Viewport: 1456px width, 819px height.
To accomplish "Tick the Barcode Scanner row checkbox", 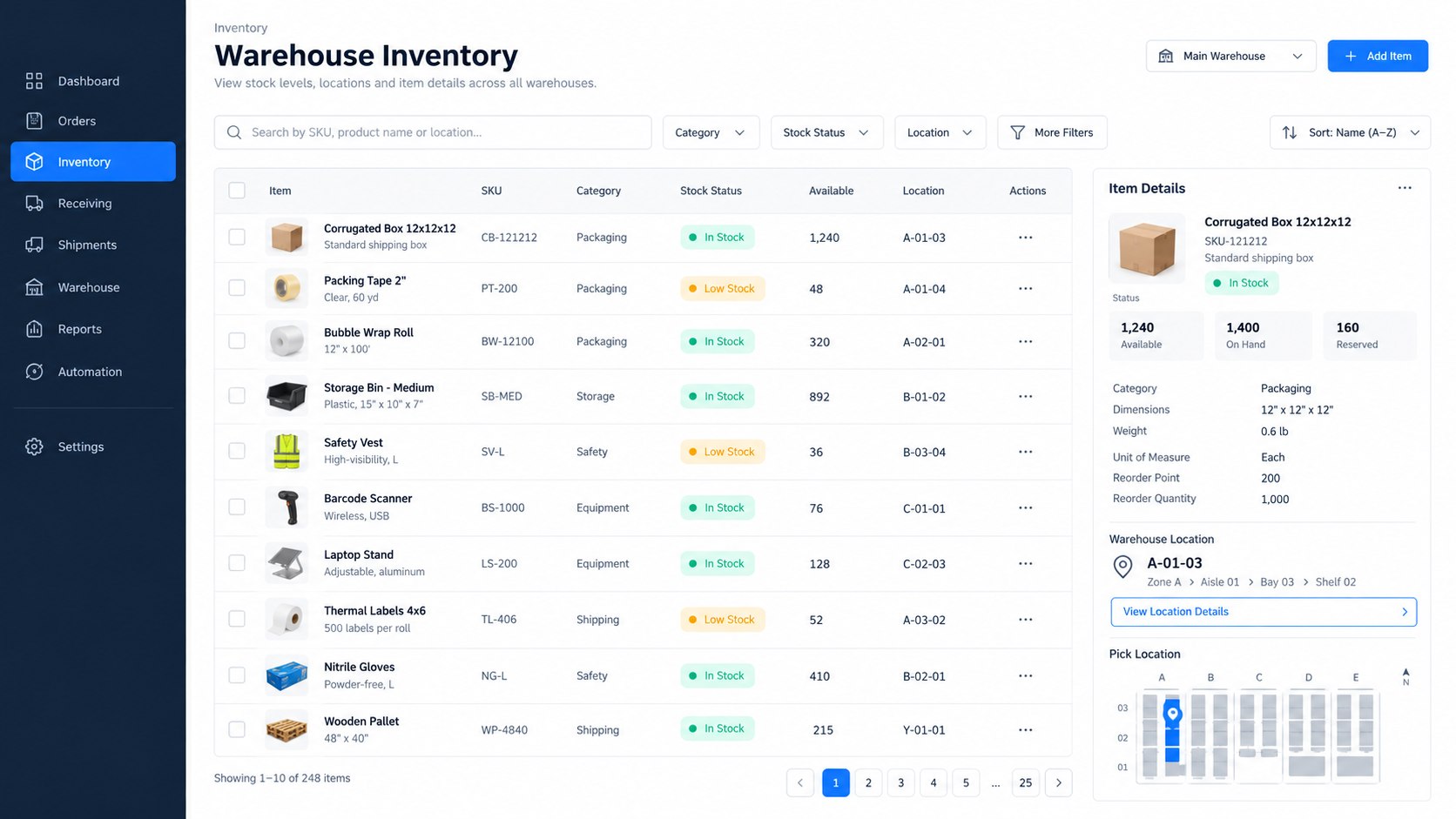I will (x=237, y=507).
